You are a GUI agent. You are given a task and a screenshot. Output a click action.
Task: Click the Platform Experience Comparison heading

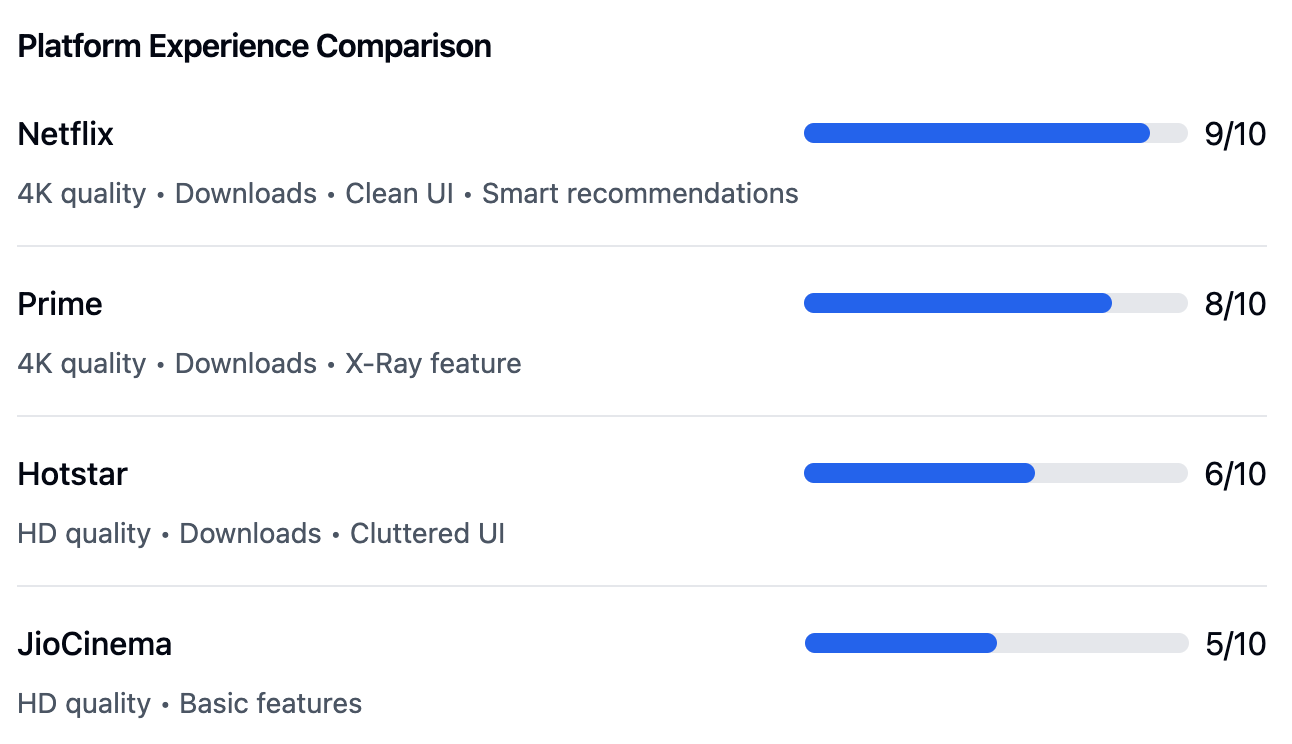(255, 46)
